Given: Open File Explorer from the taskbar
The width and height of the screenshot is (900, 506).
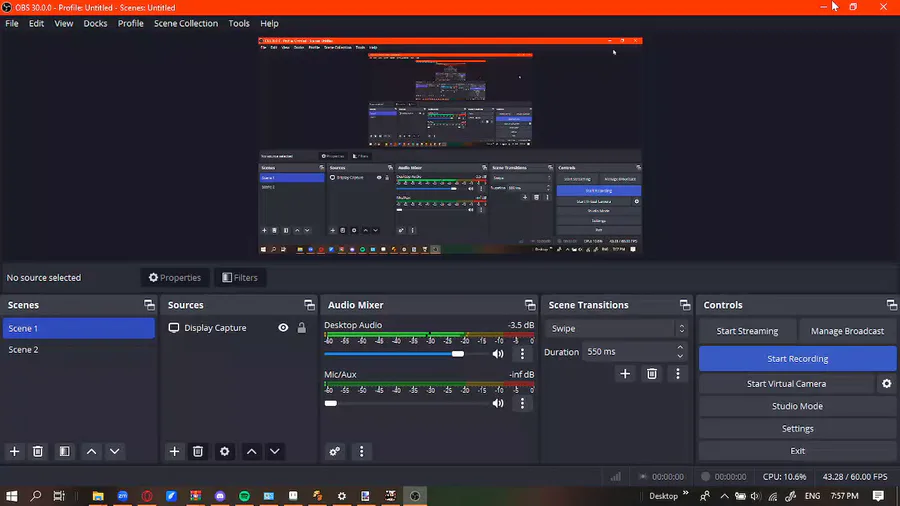Looking at the screenshot, I should pyautogui.click(x=98, y=496).
